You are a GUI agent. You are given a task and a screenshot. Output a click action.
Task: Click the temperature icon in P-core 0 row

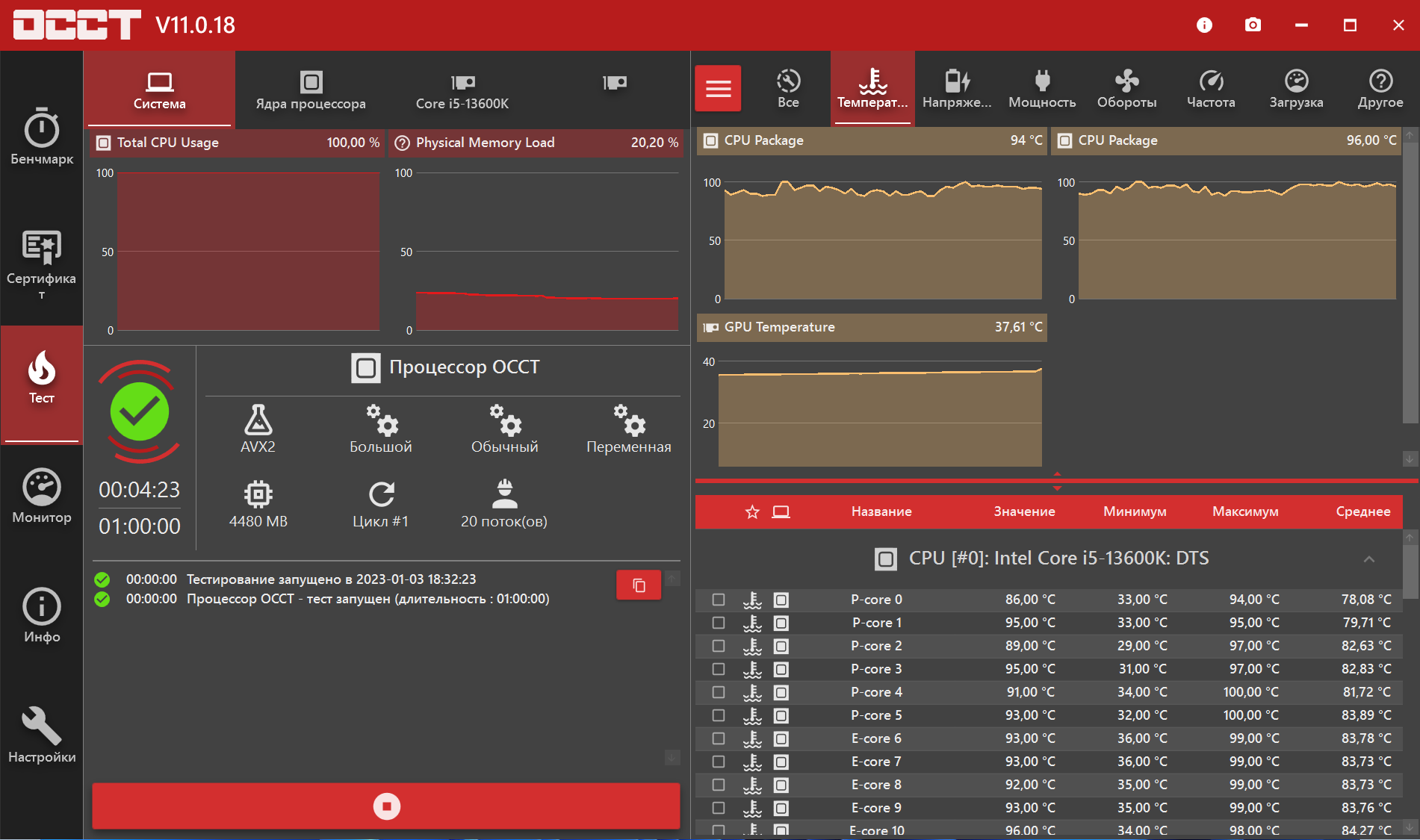coord(752,600)
